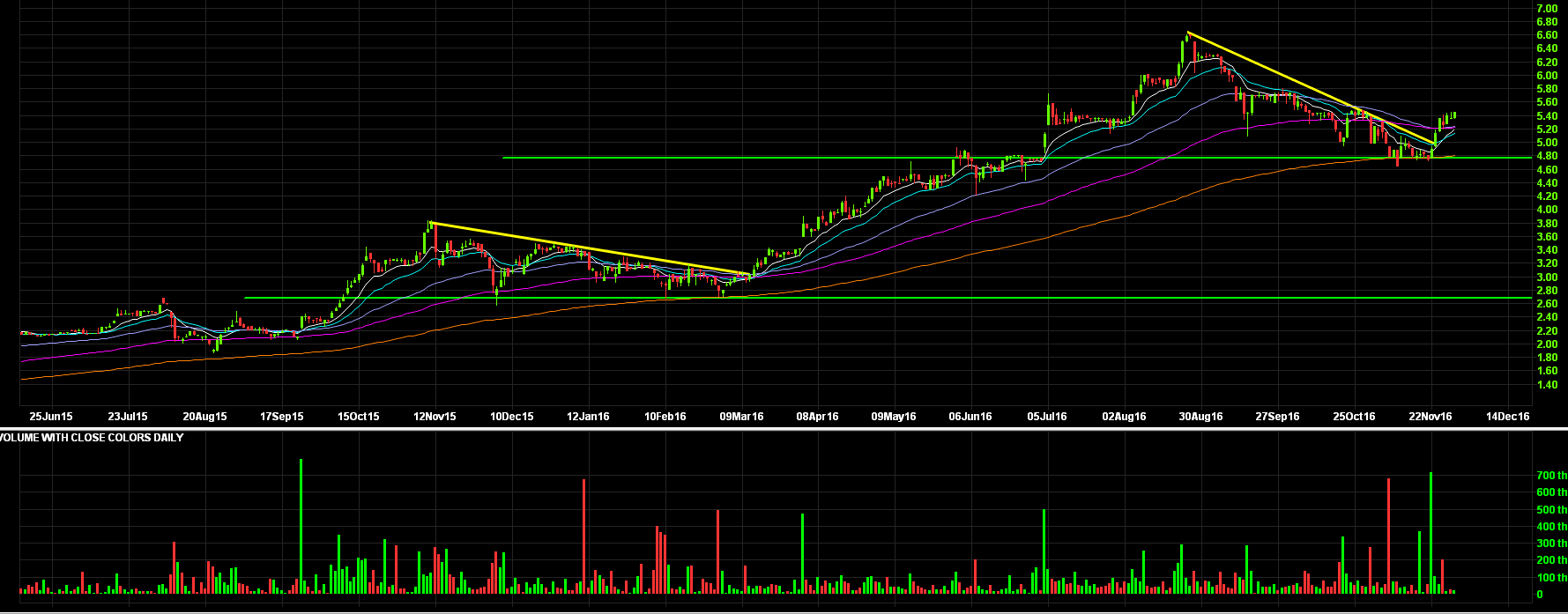Screen dimensions: 1568x614
Task: Select the 200 th volume label
Action: [x=1552, y=560]
